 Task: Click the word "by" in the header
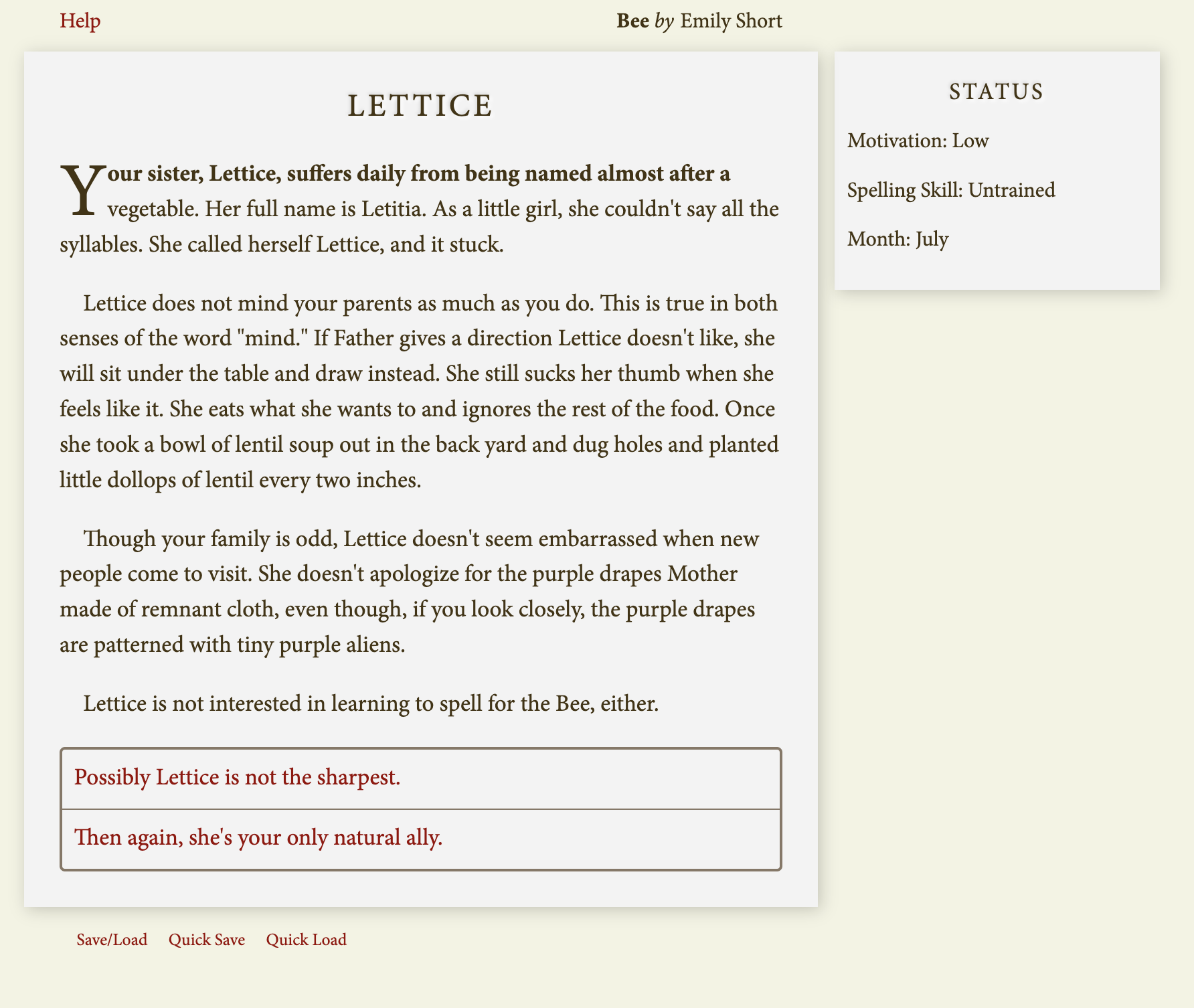pyautogui.click(x=664, y=21)
